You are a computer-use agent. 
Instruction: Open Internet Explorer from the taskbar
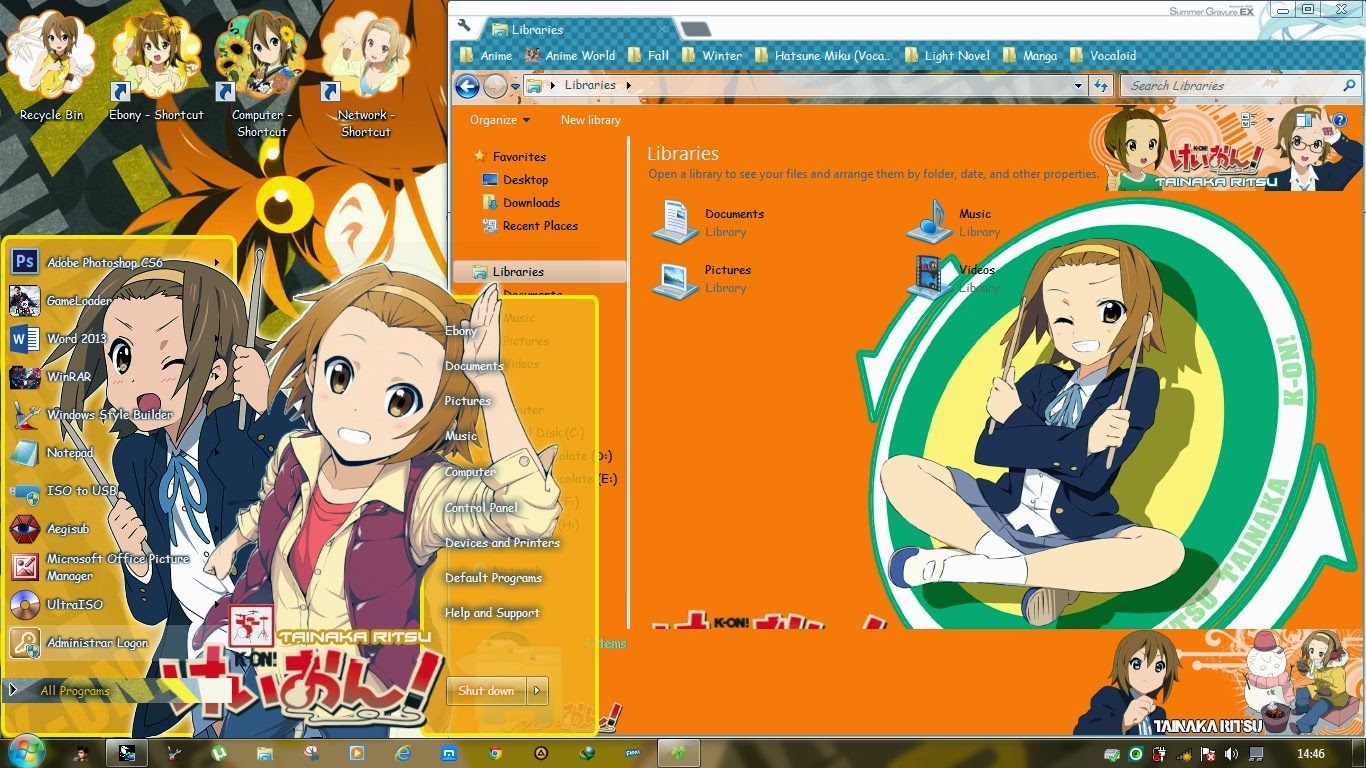(x=404, y=753)
